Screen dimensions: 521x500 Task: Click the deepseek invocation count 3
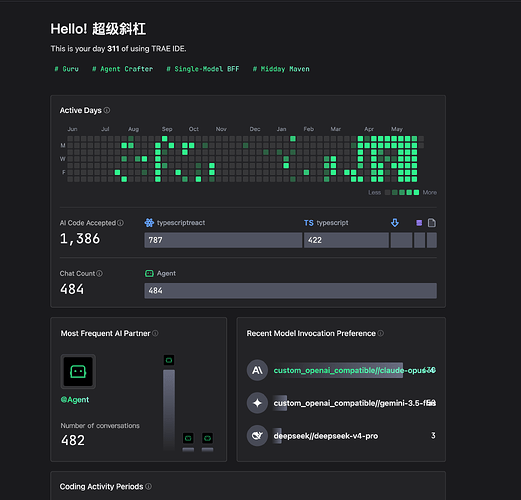433,436
